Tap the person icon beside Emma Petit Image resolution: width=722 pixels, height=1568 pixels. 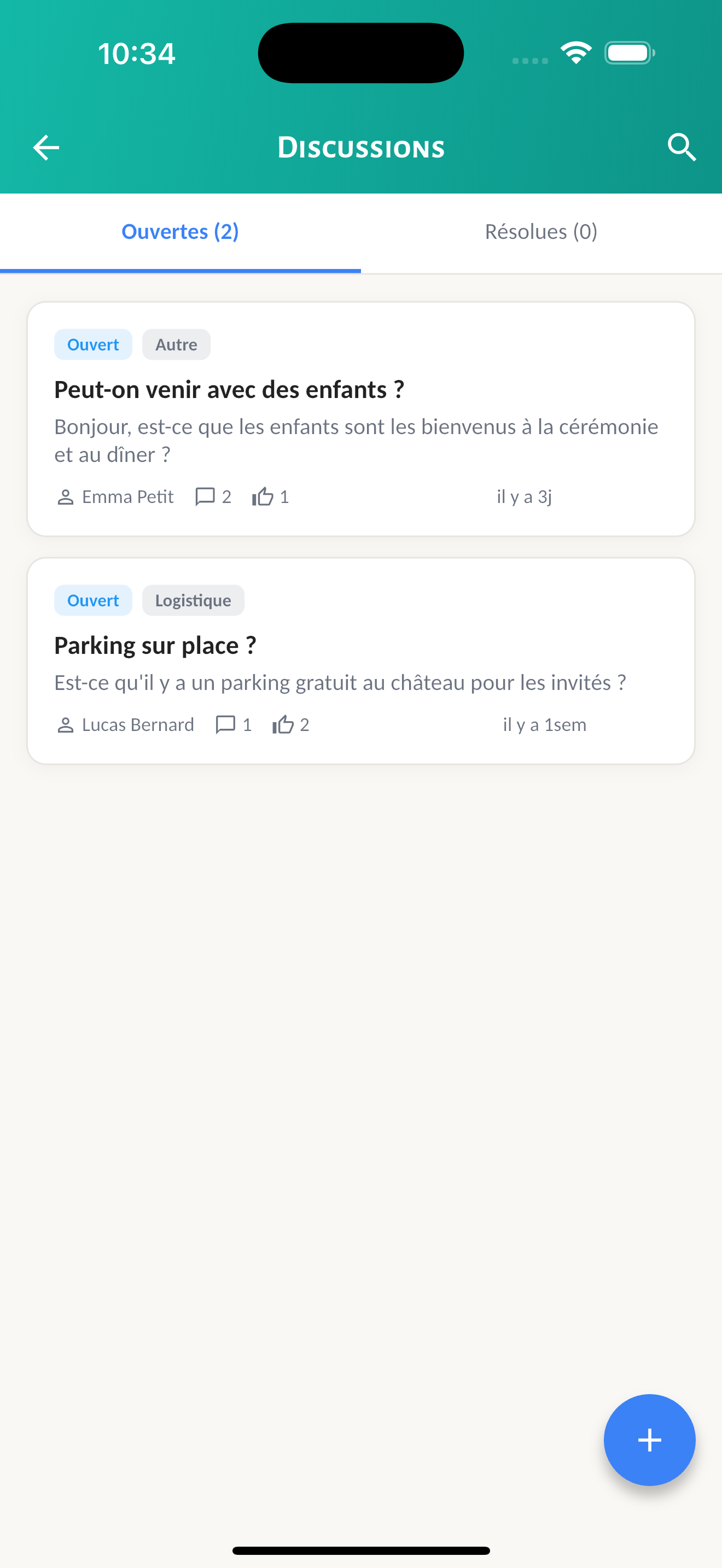(x=65, y=498)
